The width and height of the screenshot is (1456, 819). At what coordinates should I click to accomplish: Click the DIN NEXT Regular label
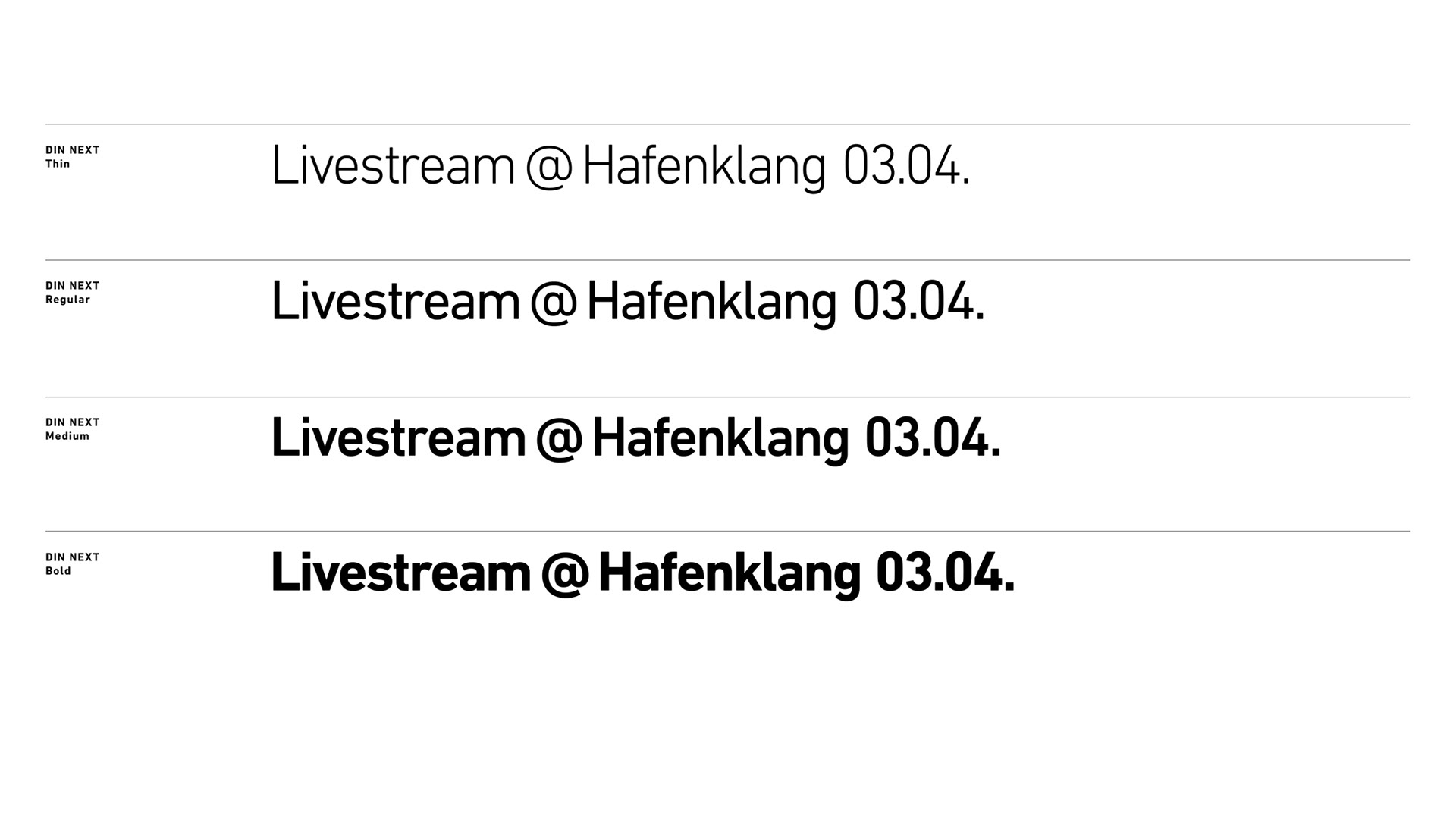[72, 293]
